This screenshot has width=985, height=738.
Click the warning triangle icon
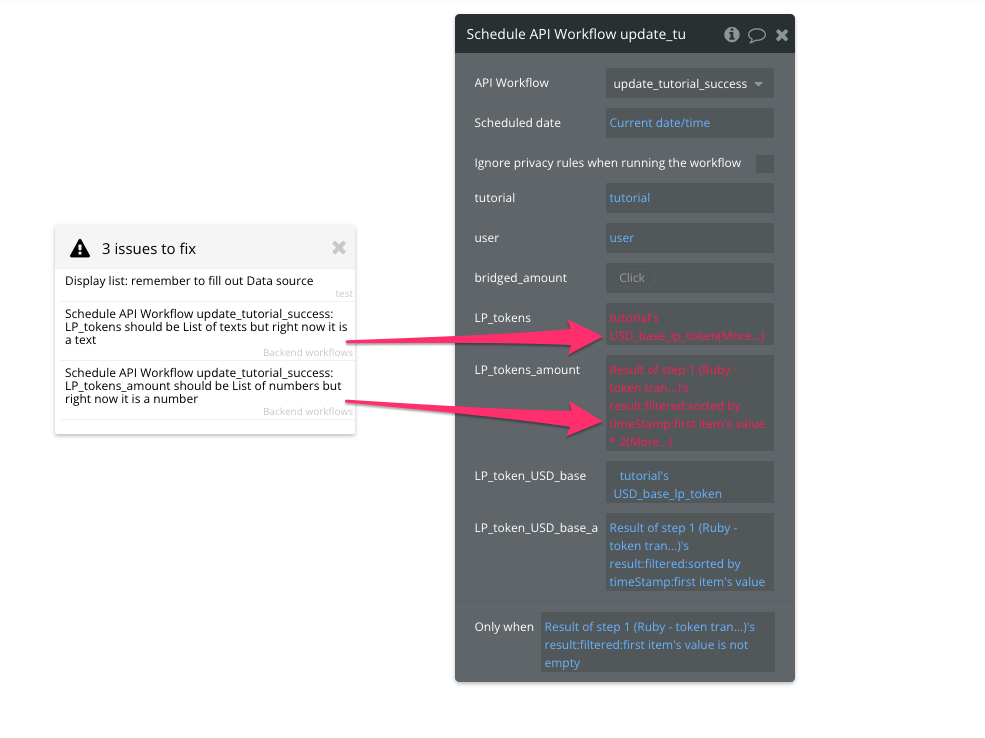(x=80, y=249)
